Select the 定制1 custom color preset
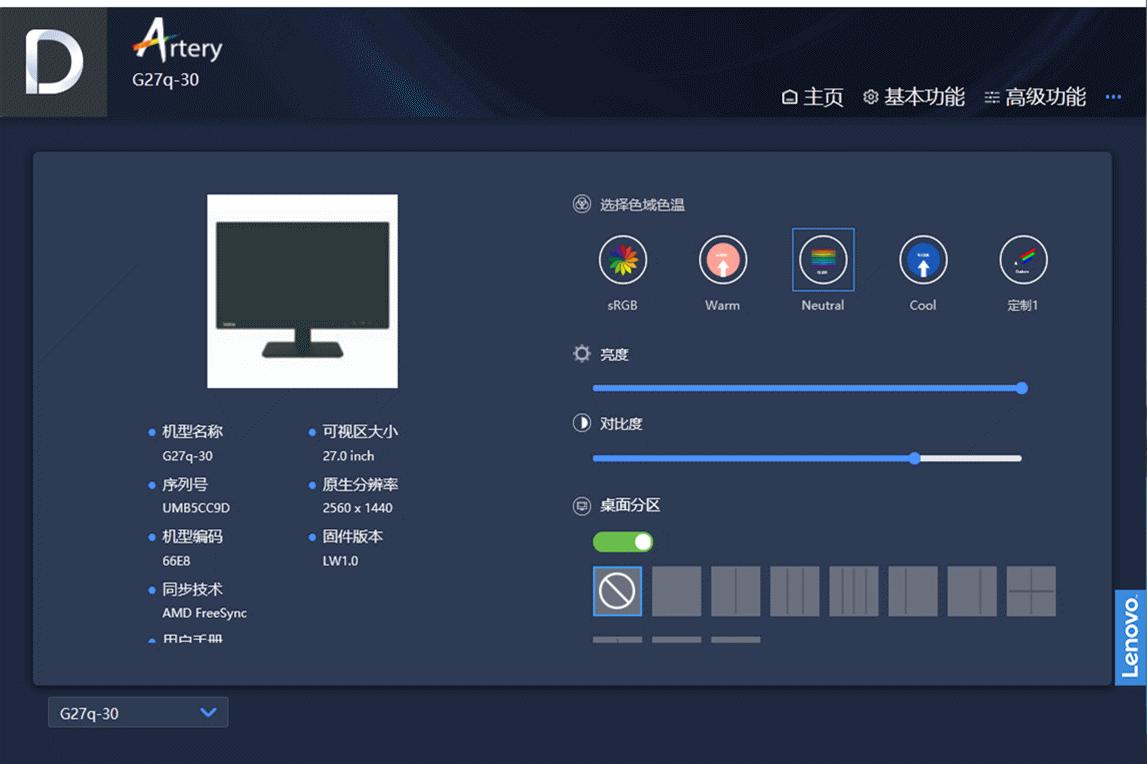Viewport: 1147px width, 764px height. [1023, 260]
